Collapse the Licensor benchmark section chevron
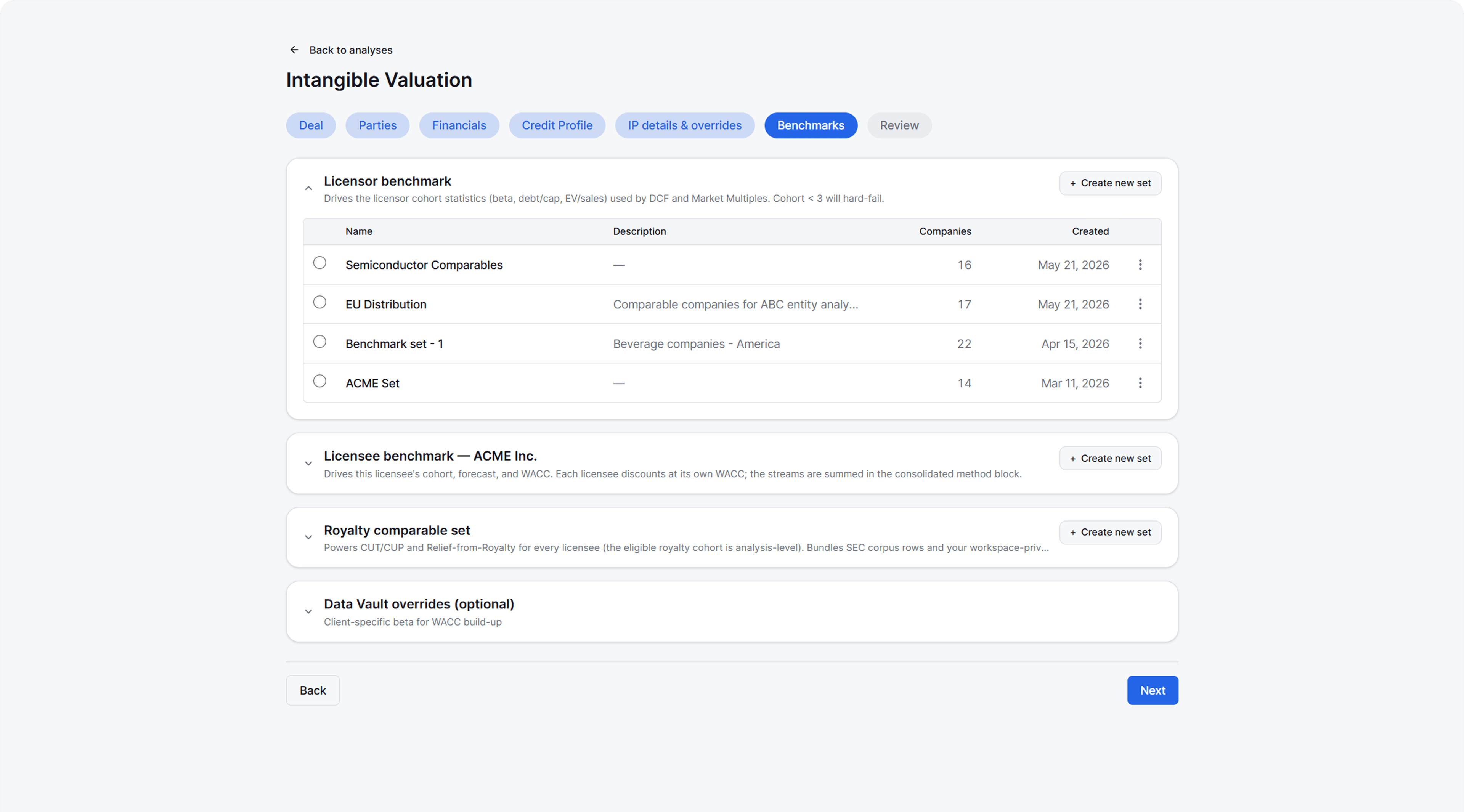1464x812 pixels. 308,188
